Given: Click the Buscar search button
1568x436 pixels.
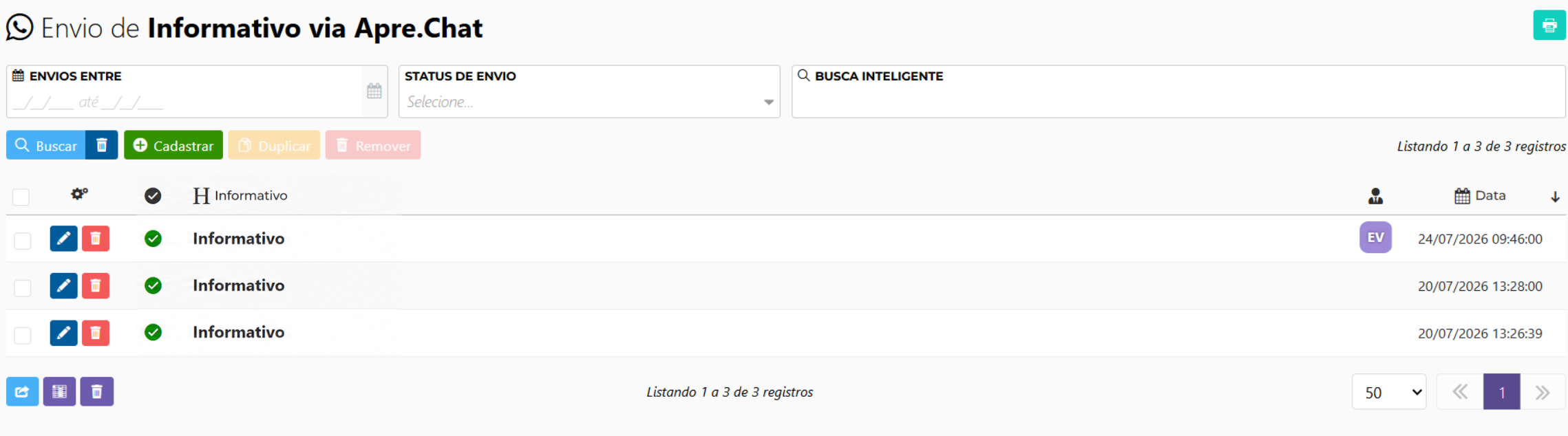Looking at the screenshot, I should [x=46, y=145].
